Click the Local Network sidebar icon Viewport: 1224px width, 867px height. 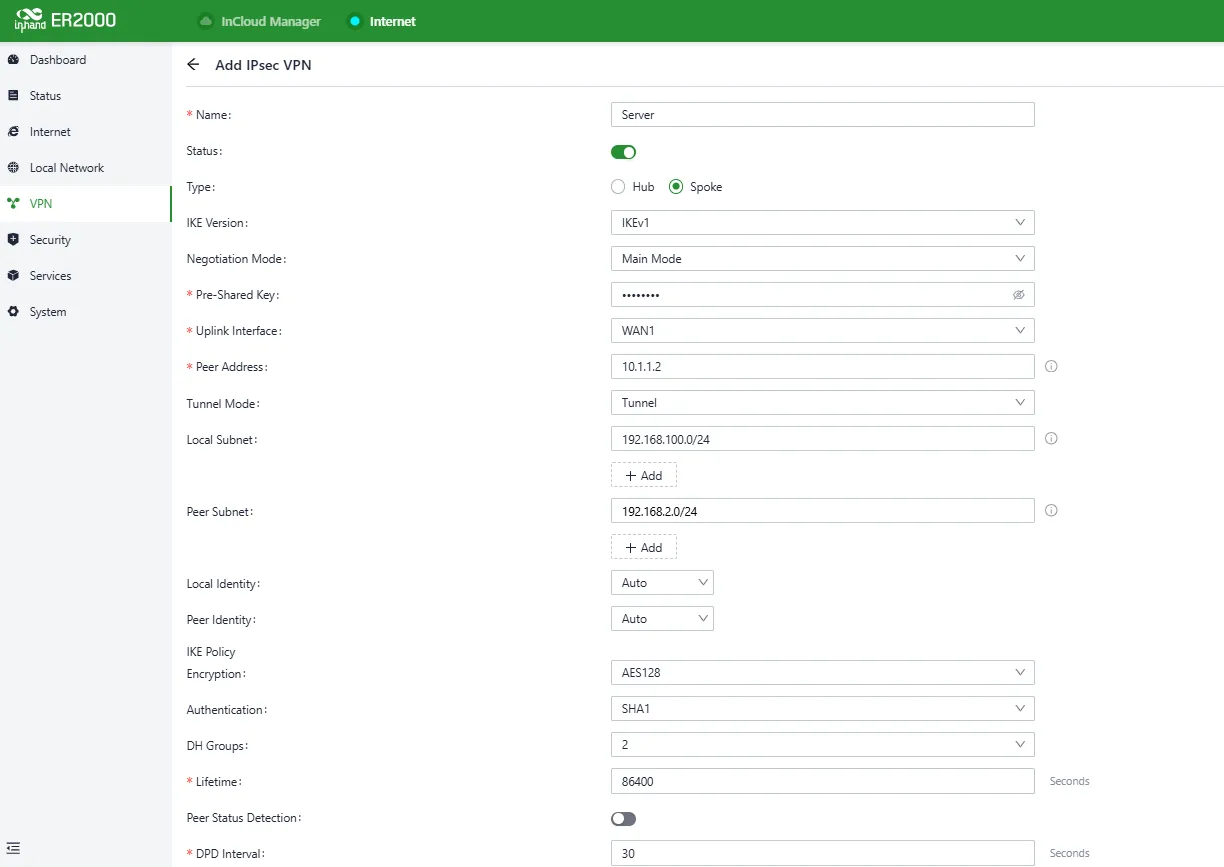point(13,168)
